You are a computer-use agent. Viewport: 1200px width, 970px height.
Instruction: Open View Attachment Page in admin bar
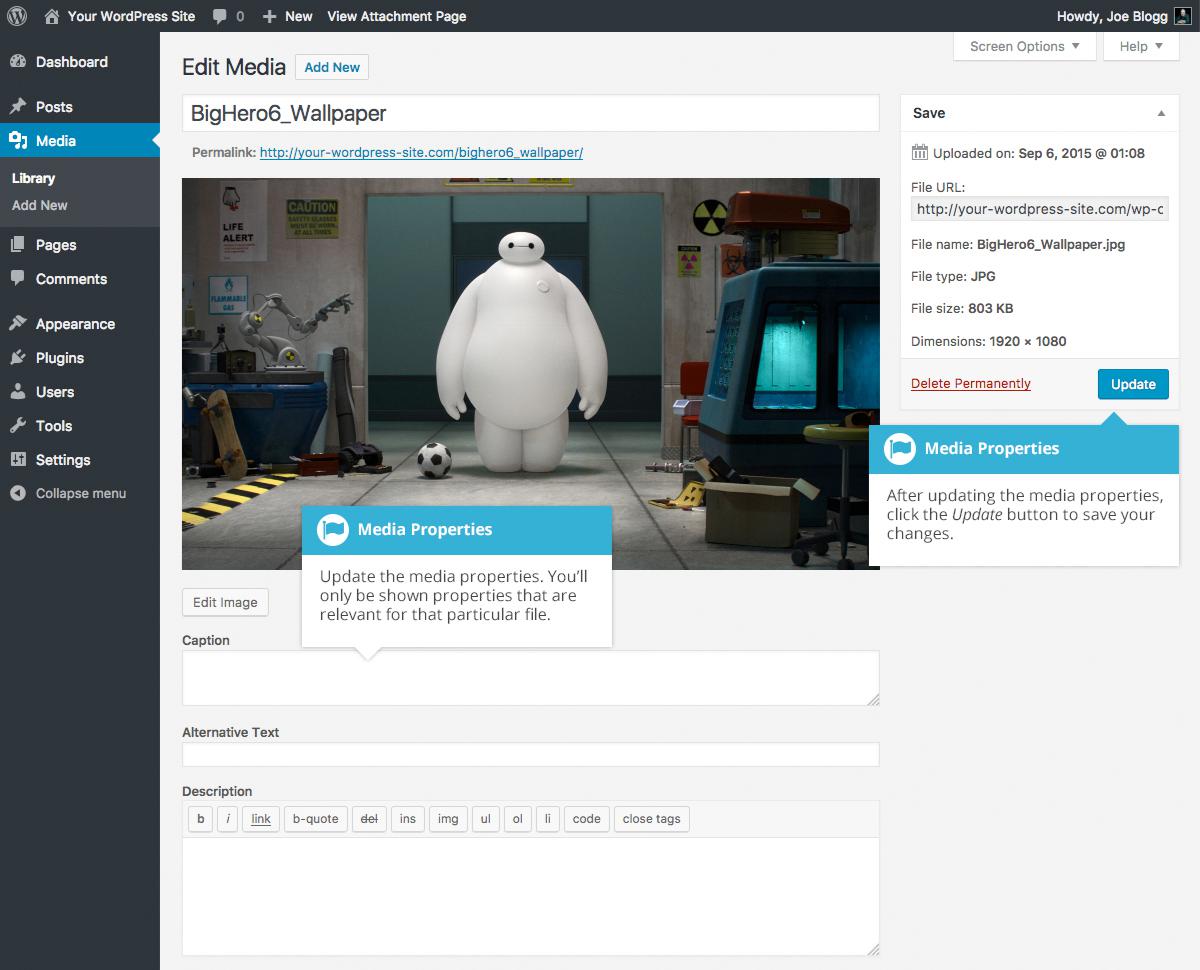pyautogui.click(x=397, y=16)
